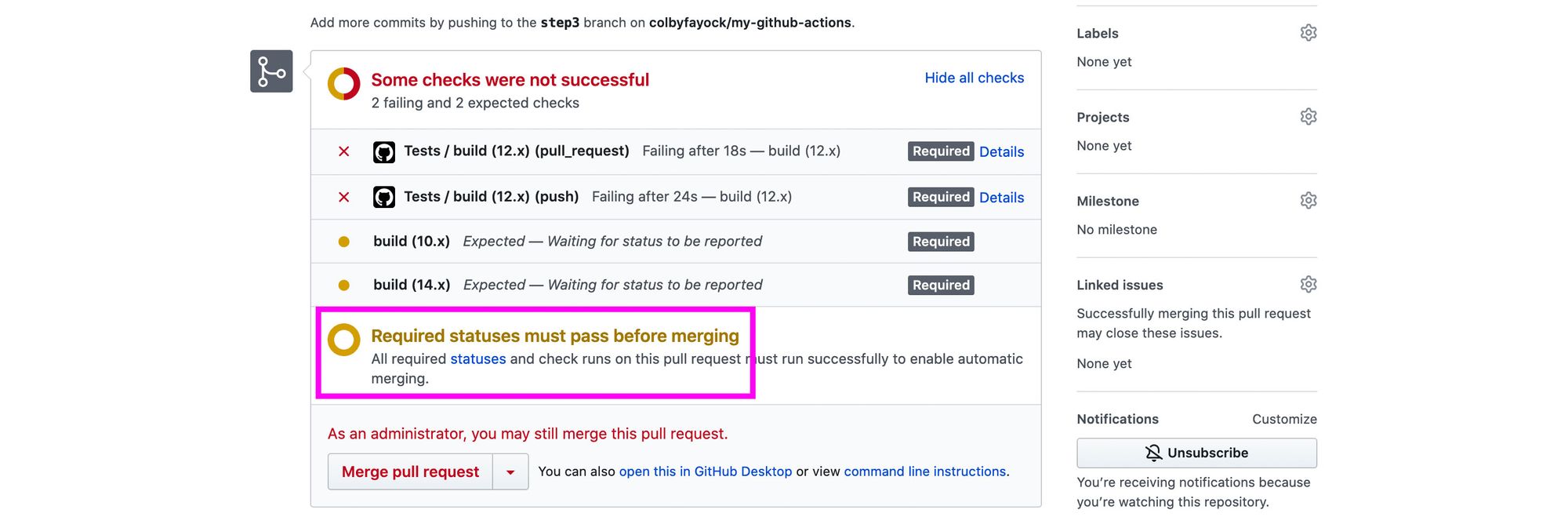
Task: Open the Milestone gear settings
Action: click(1308, 201)
